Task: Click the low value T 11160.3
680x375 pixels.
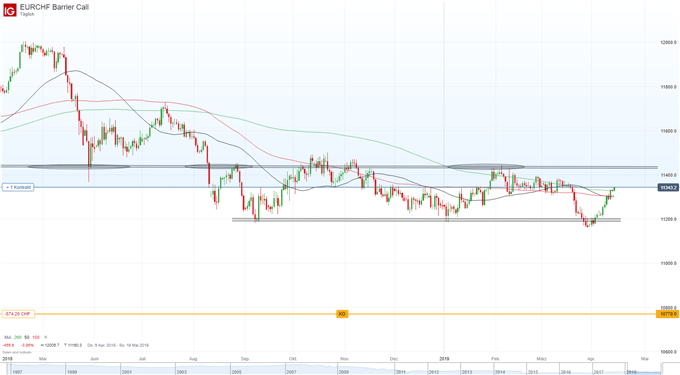Action: coord(73,346)
